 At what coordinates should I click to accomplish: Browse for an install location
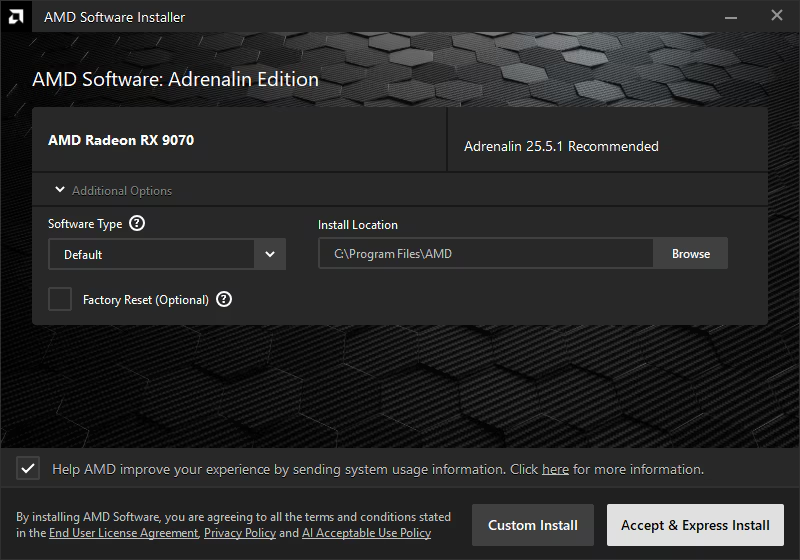[x=691, y=253]
